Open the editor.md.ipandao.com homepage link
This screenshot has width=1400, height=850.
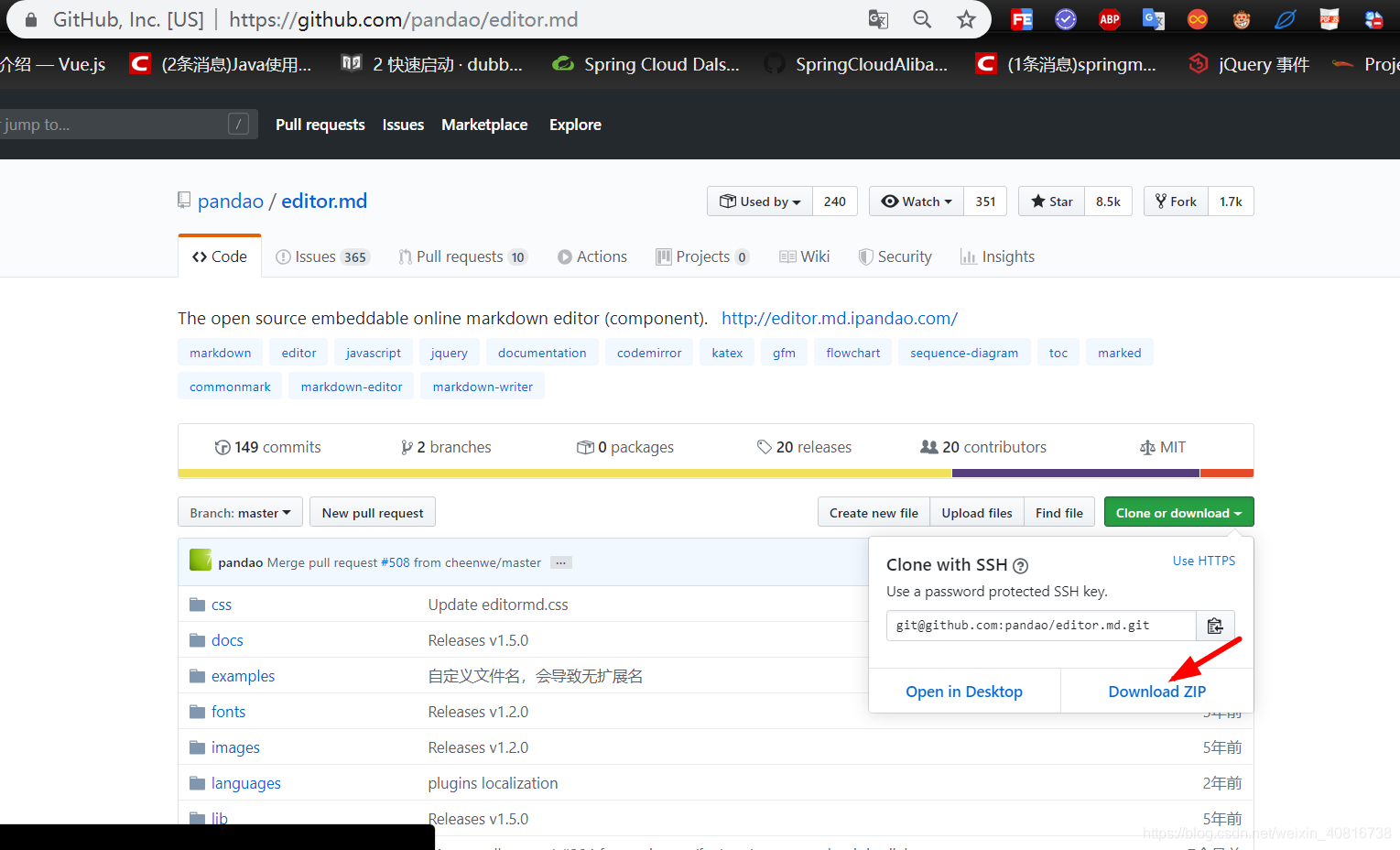pos(840,318)
